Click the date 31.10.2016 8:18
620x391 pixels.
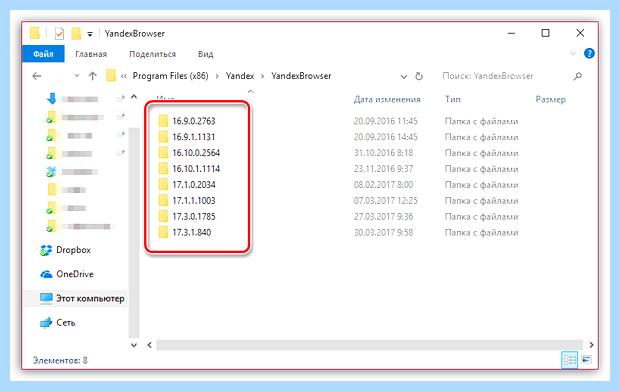[383, 153]
